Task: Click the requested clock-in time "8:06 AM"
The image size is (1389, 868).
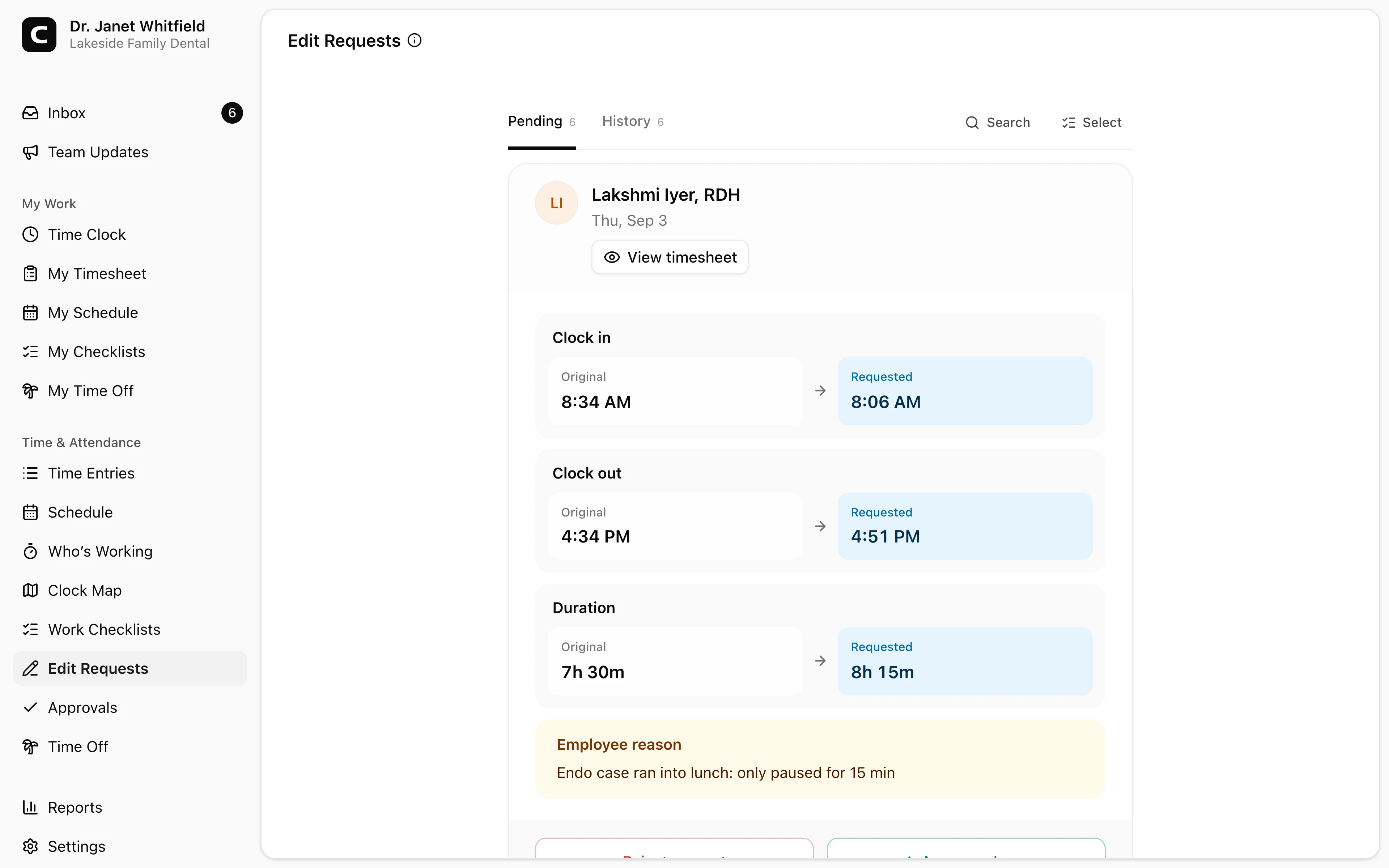Action: tap(885, 402)
